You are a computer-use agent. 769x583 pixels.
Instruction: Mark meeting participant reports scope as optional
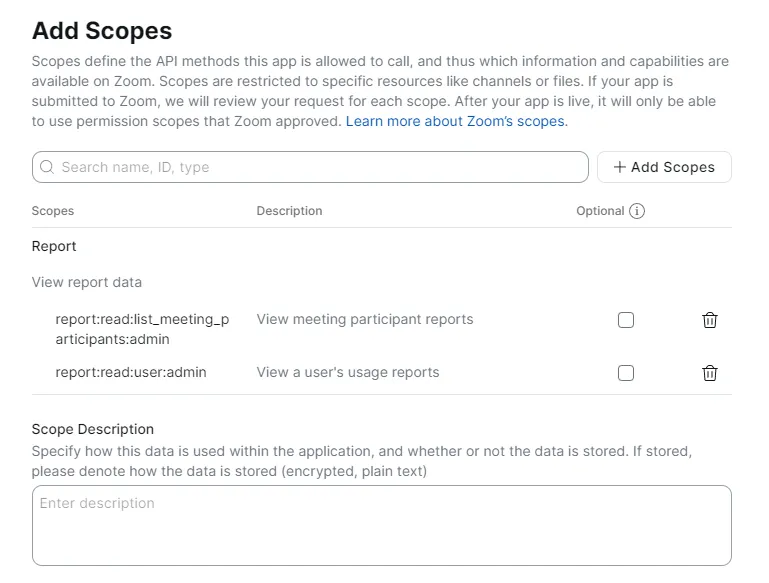tap(626, 320)
